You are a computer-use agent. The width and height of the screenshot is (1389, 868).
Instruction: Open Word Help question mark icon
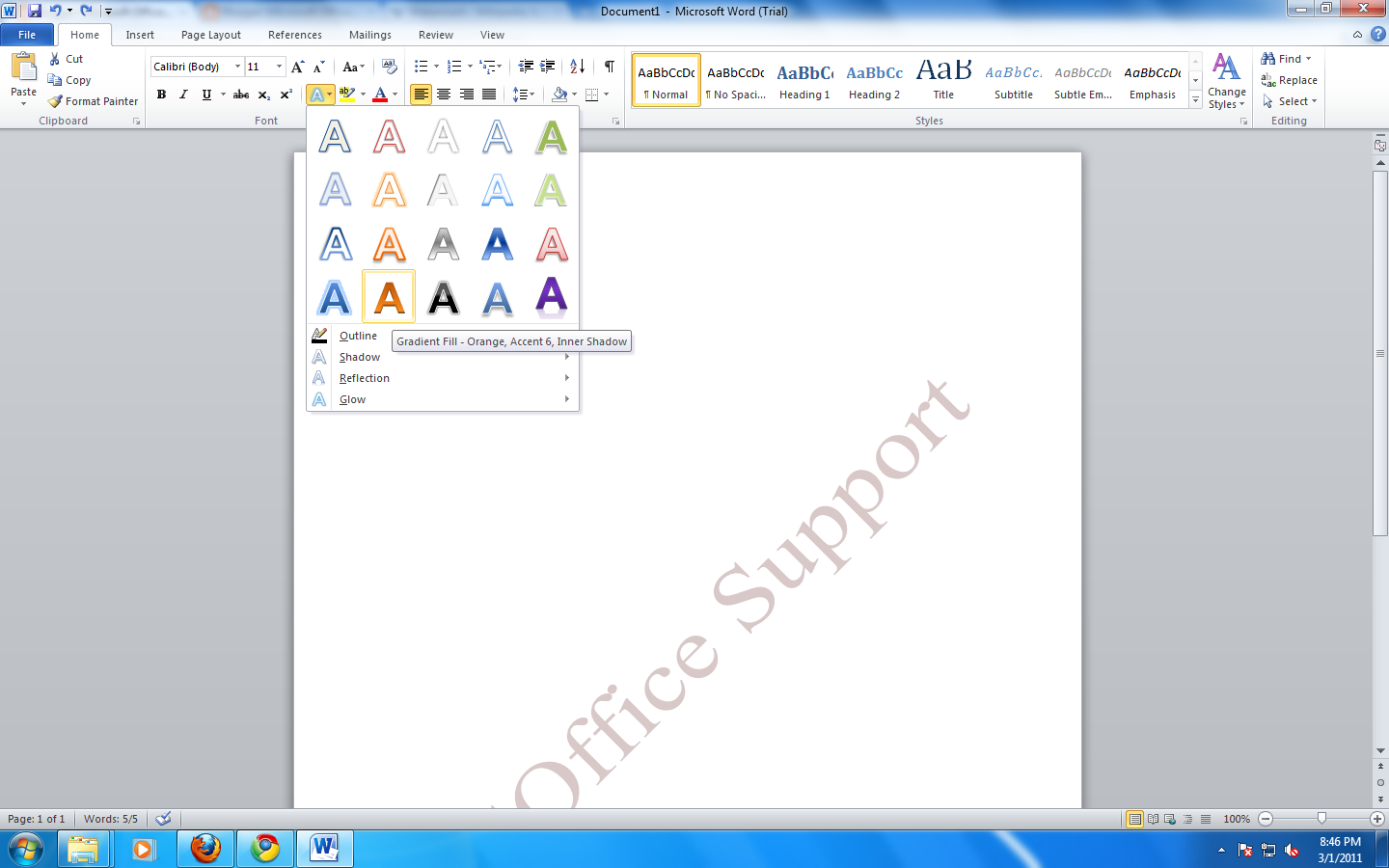[x=1377, y=34]
